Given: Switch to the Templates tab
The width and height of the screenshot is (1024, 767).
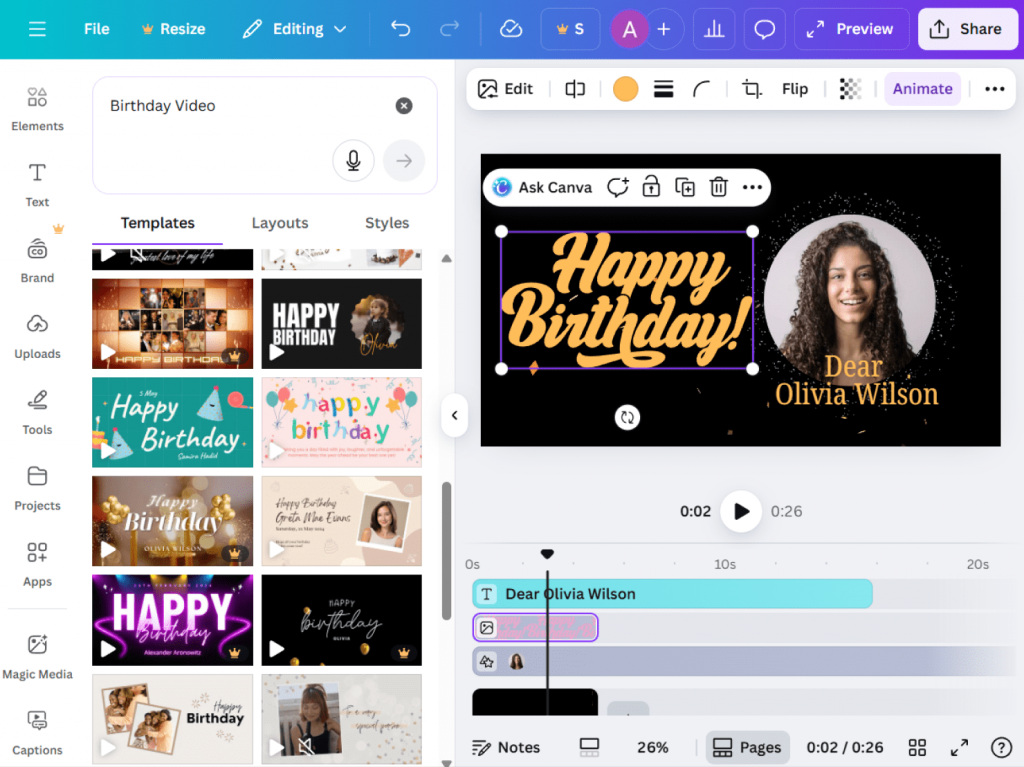Looking at the screenshot, I should [x=157, y=223].
